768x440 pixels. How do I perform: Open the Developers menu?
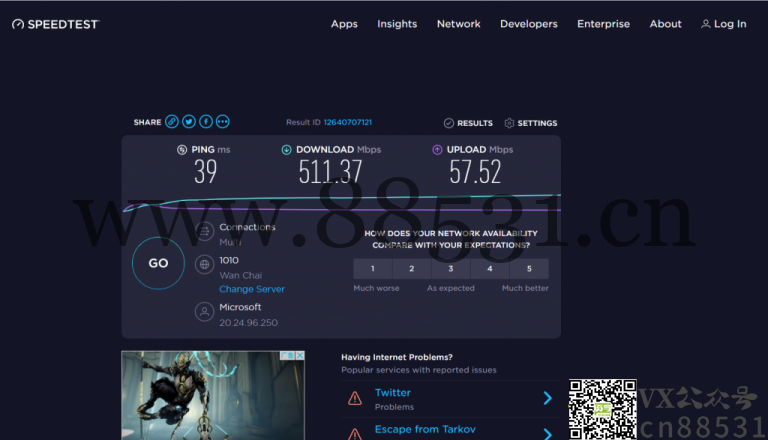[528, 24]
